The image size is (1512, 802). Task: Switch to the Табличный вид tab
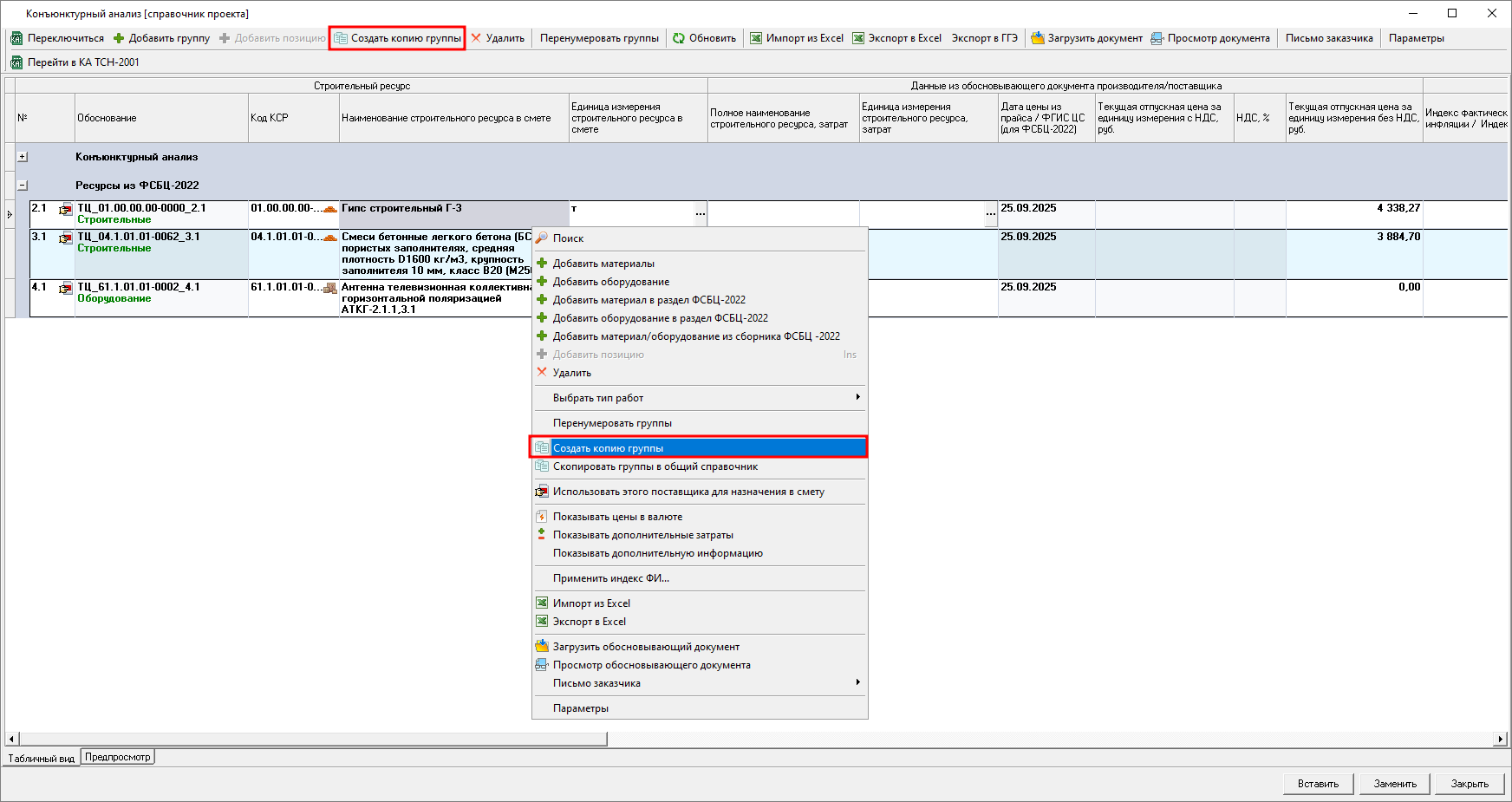point(42,758)
